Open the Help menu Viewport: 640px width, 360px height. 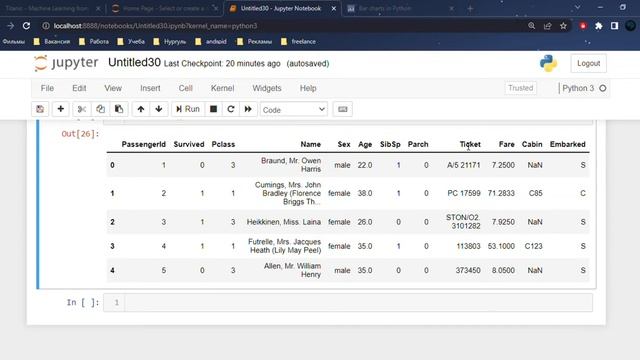click(308, 88)
